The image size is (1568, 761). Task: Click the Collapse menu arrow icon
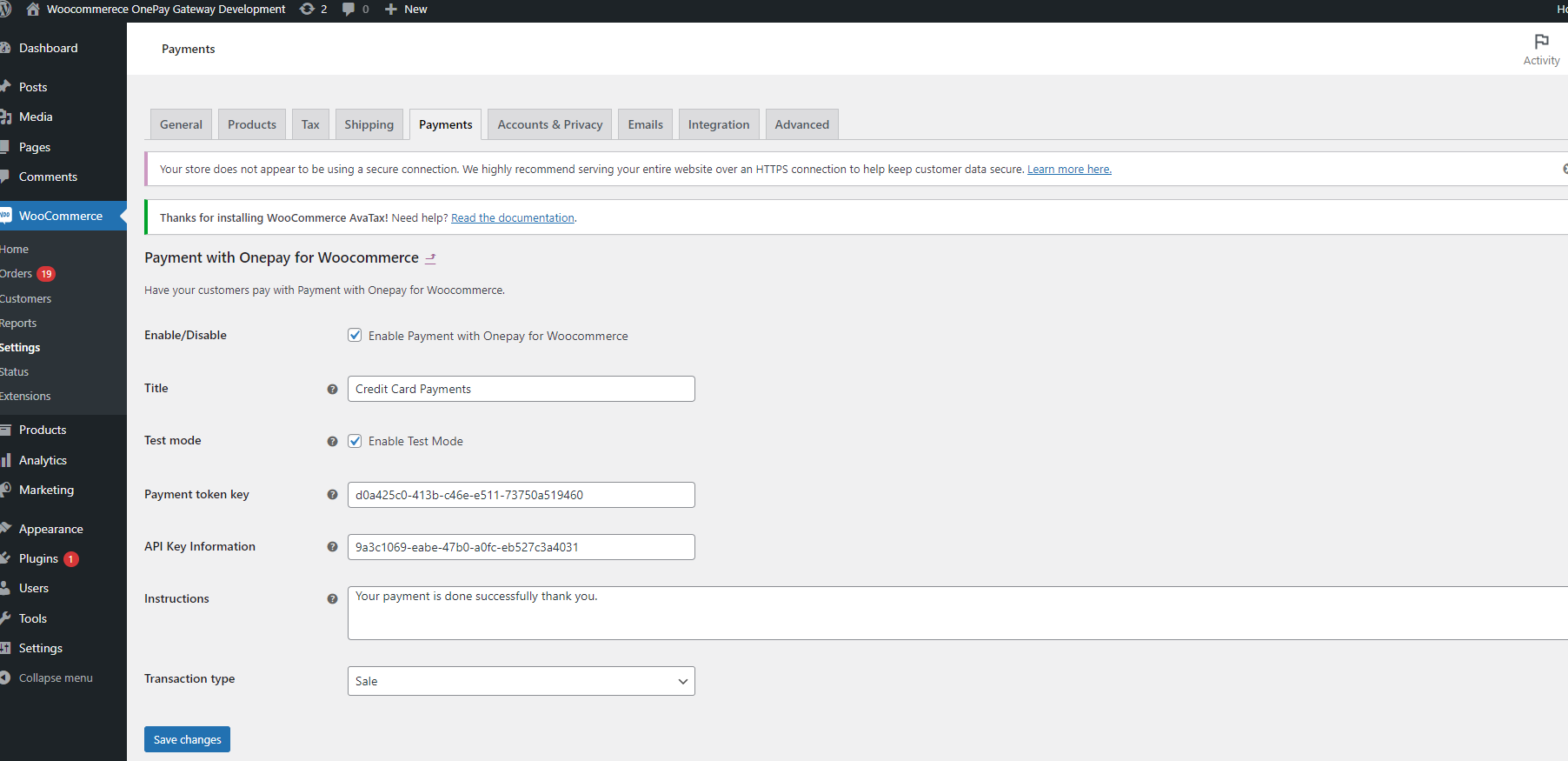click(x=4, y=678)
